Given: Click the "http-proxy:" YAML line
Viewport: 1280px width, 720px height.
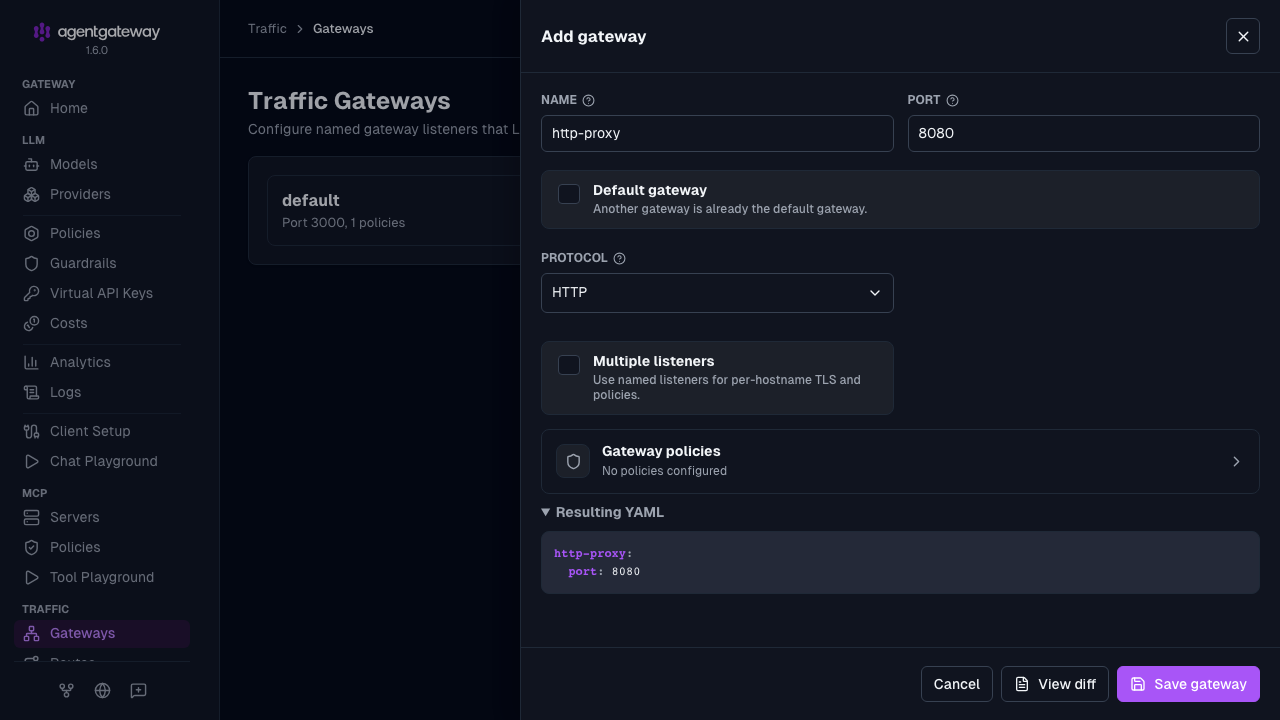Looking at the screenshot, I should pyautogui.click(x=593, y=553).
